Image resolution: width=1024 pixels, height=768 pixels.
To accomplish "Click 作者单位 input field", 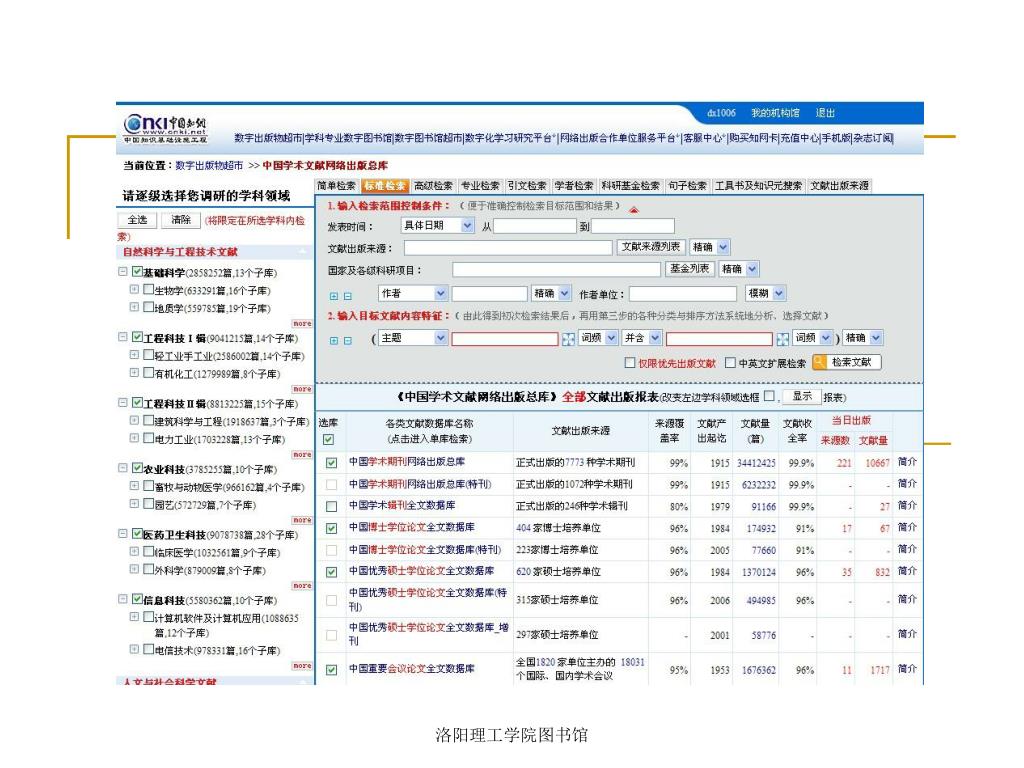I will pos(683,294).
